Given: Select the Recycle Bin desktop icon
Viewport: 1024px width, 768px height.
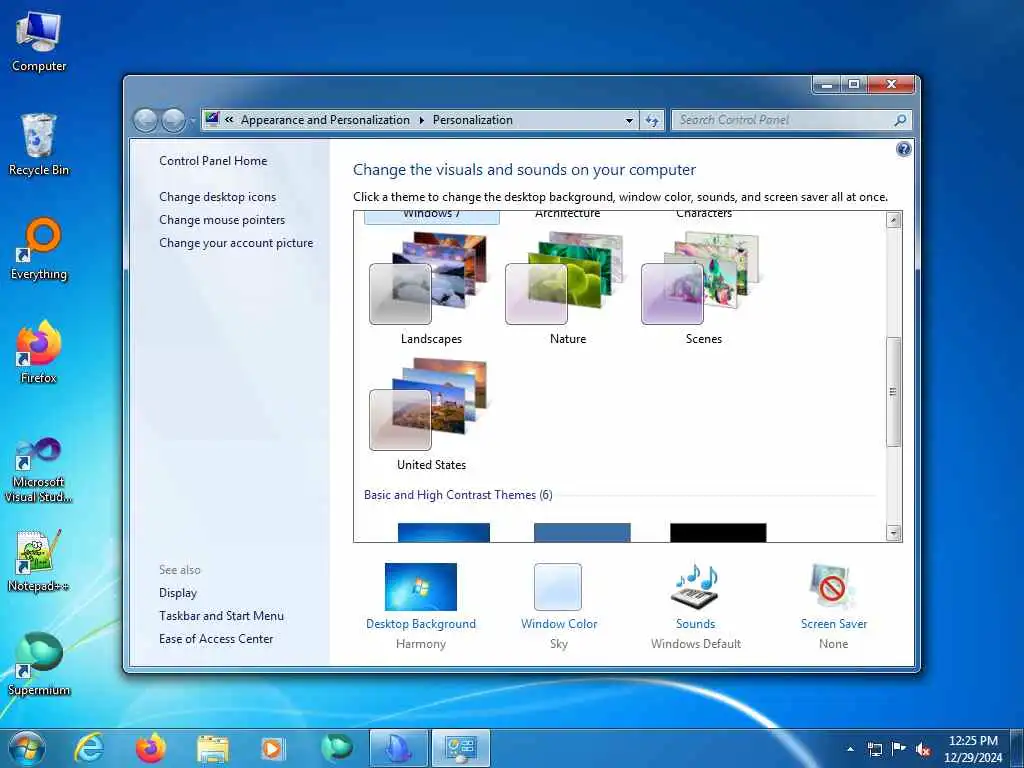Looking at the screenshot, I should pos(39,145).
